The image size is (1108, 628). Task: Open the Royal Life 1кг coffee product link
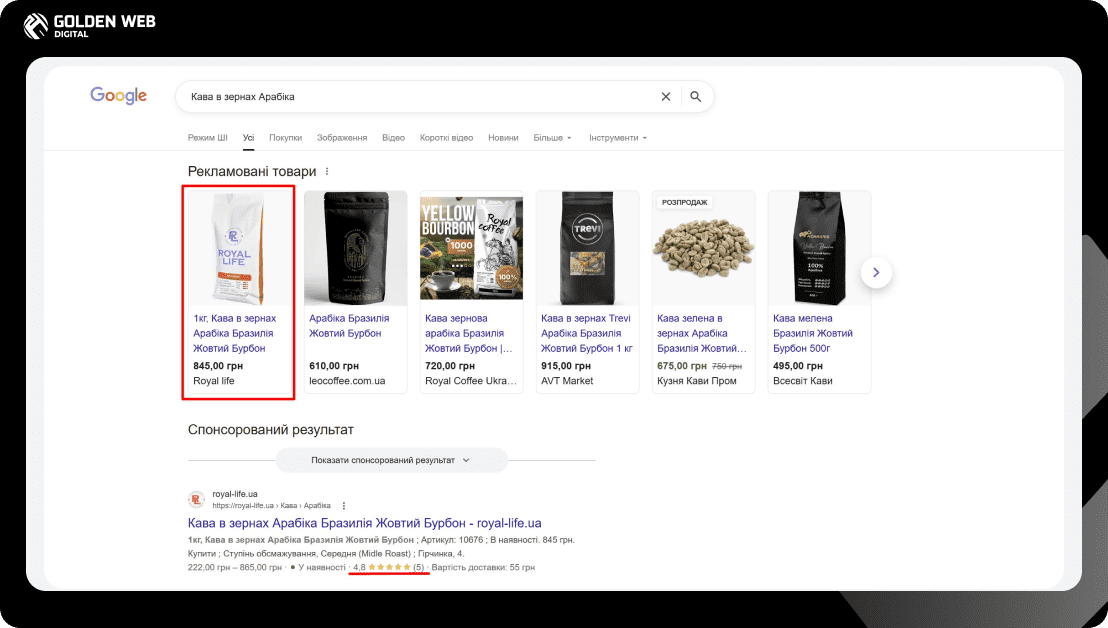click(x=234, y=333)
